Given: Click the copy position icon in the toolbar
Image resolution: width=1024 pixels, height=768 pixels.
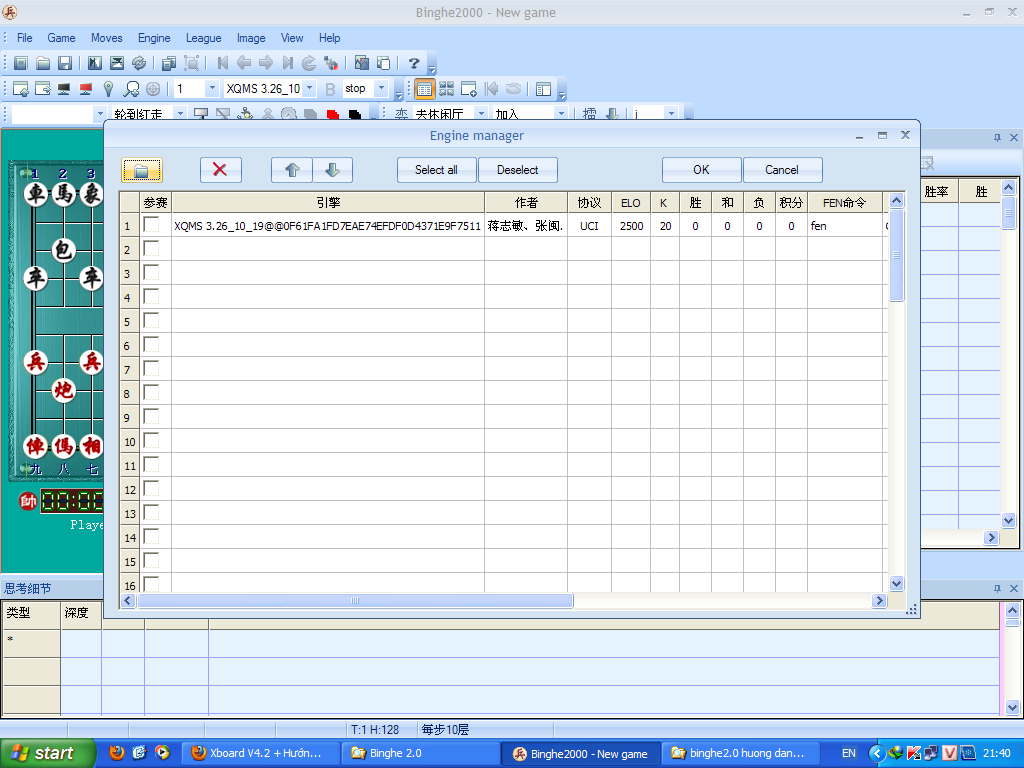Looking at the screenshot, I should click(168, 63).
